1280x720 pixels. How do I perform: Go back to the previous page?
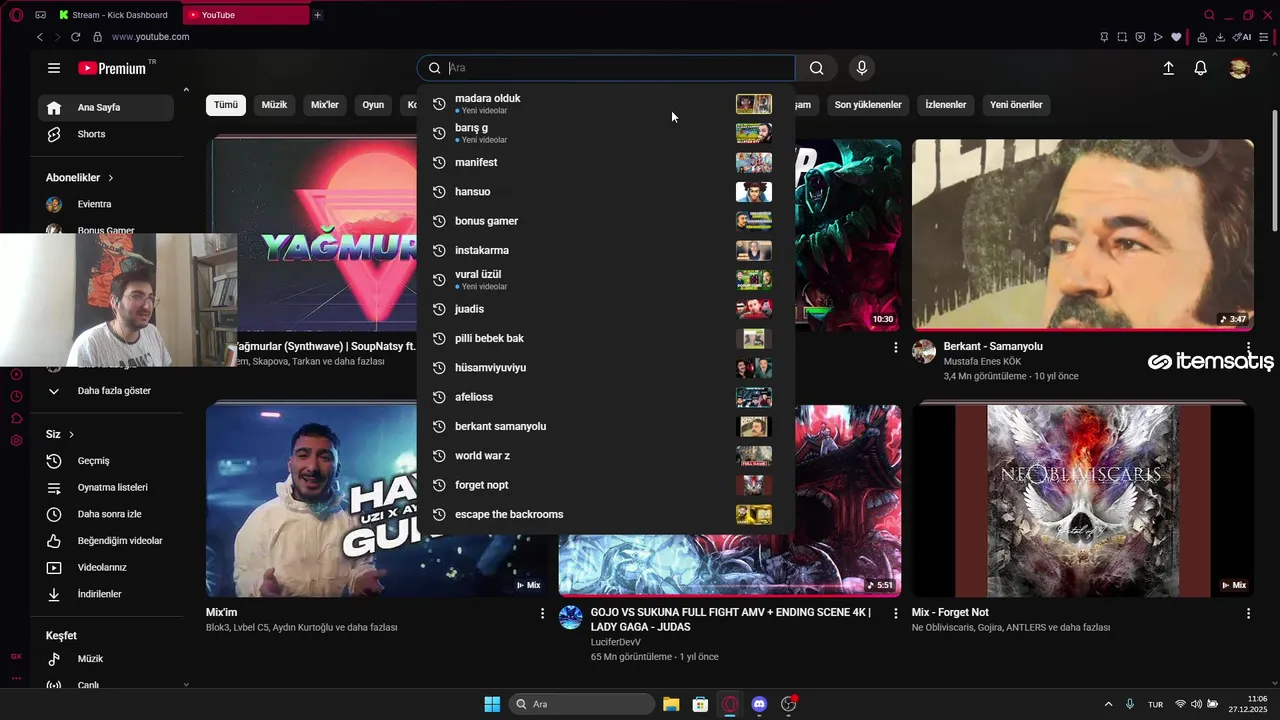pyautogui.click(x=40, y=37)
